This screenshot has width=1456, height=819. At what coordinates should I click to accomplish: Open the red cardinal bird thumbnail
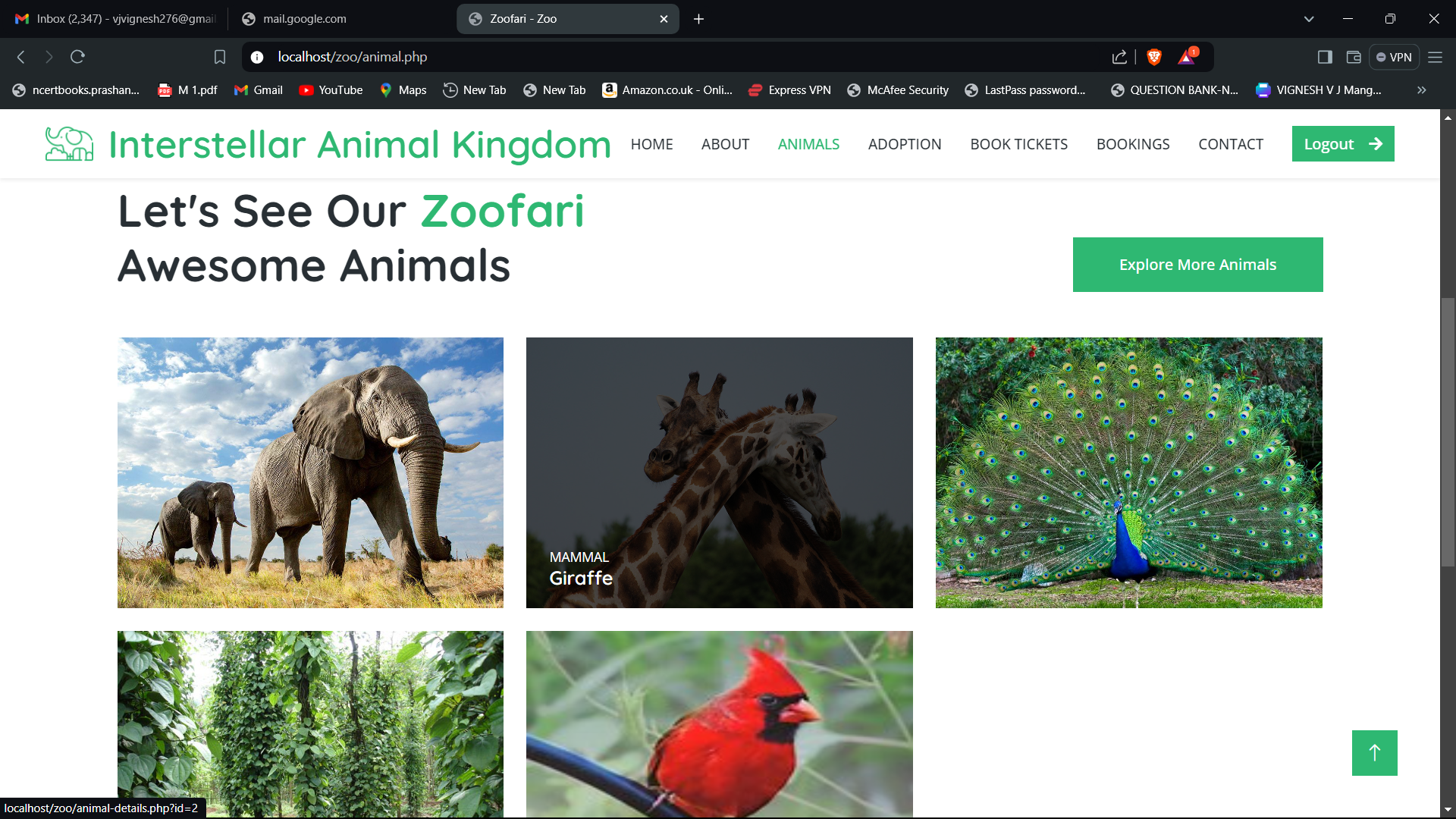pyautogui.click(x=719, y=724)
